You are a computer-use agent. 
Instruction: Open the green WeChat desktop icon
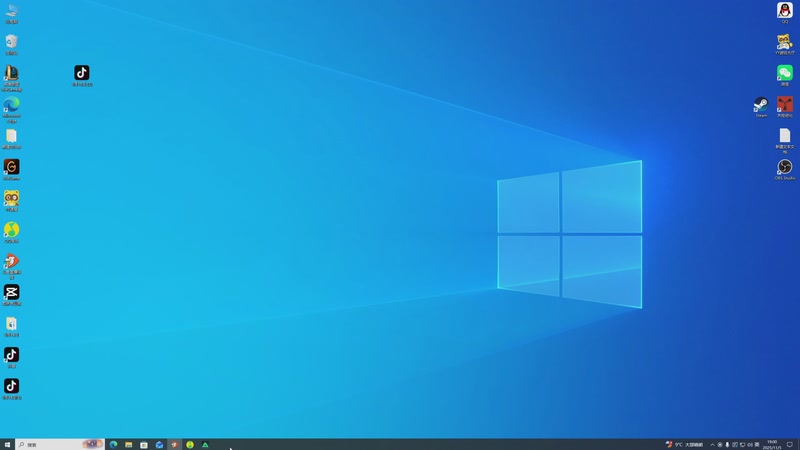[784, 75]
